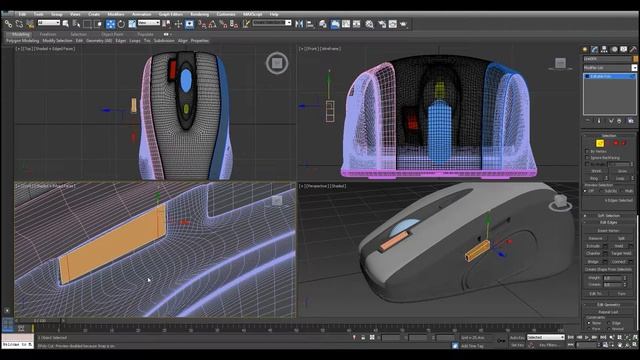Collapse the Edit Edges rollout
Viewport: 640px width, 360px height.
tap(609, 222)
